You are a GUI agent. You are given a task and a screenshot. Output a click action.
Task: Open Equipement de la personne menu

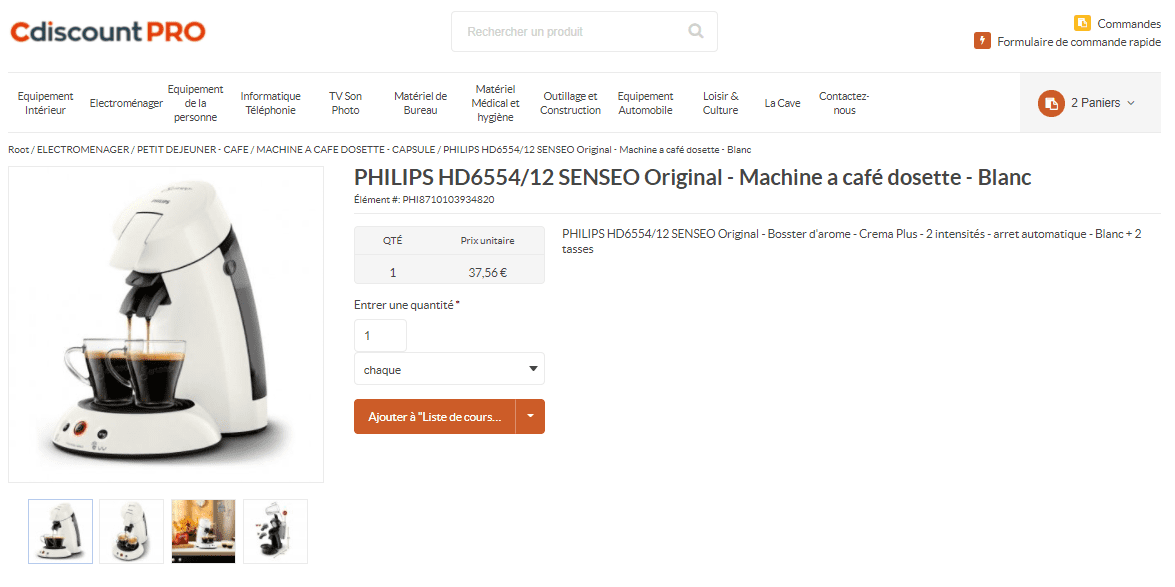click(x=195, y=103)
